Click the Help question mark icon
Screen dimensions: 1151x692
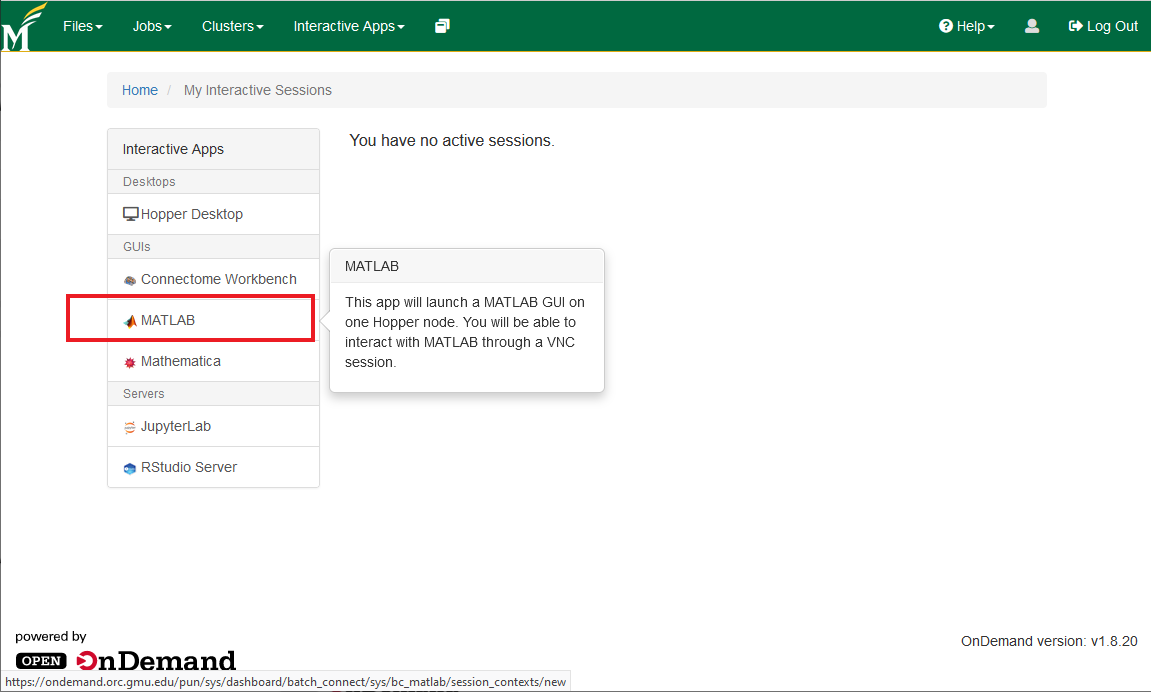[945, 26]
